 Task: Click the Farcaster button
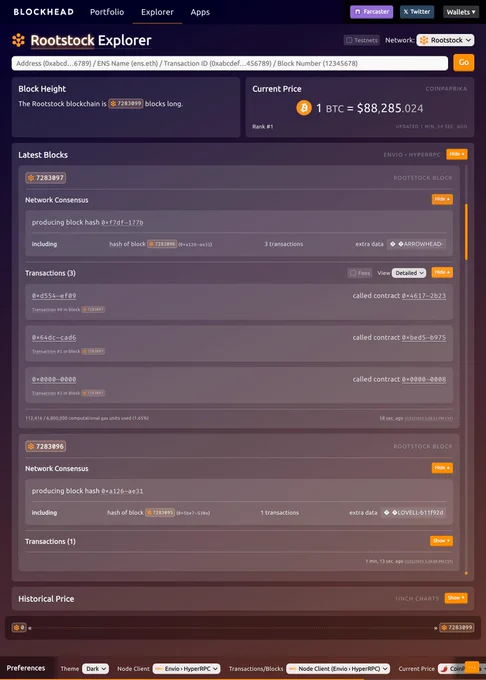tap(372, 12)
